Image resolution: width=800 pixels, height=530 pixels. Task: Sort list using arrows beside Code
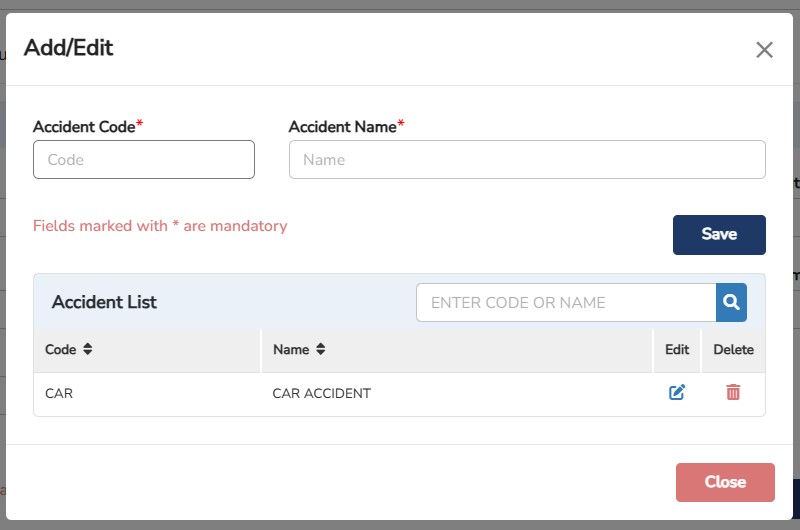(88, 350)
